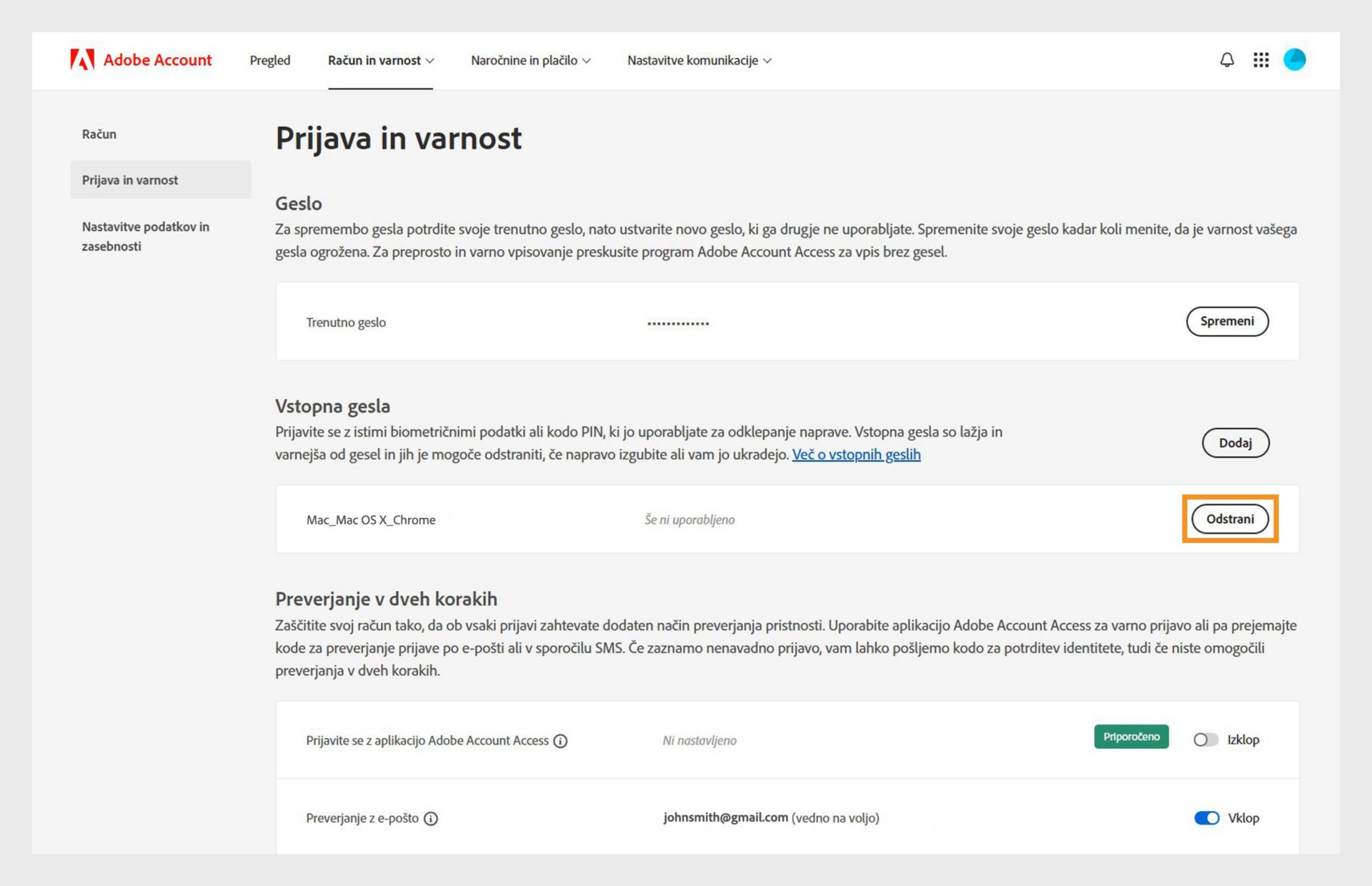The height and width of the screenshot is (886, 1372).
Task: Open Nastavitve podatkov in zasebnosti
Action: 146,237
